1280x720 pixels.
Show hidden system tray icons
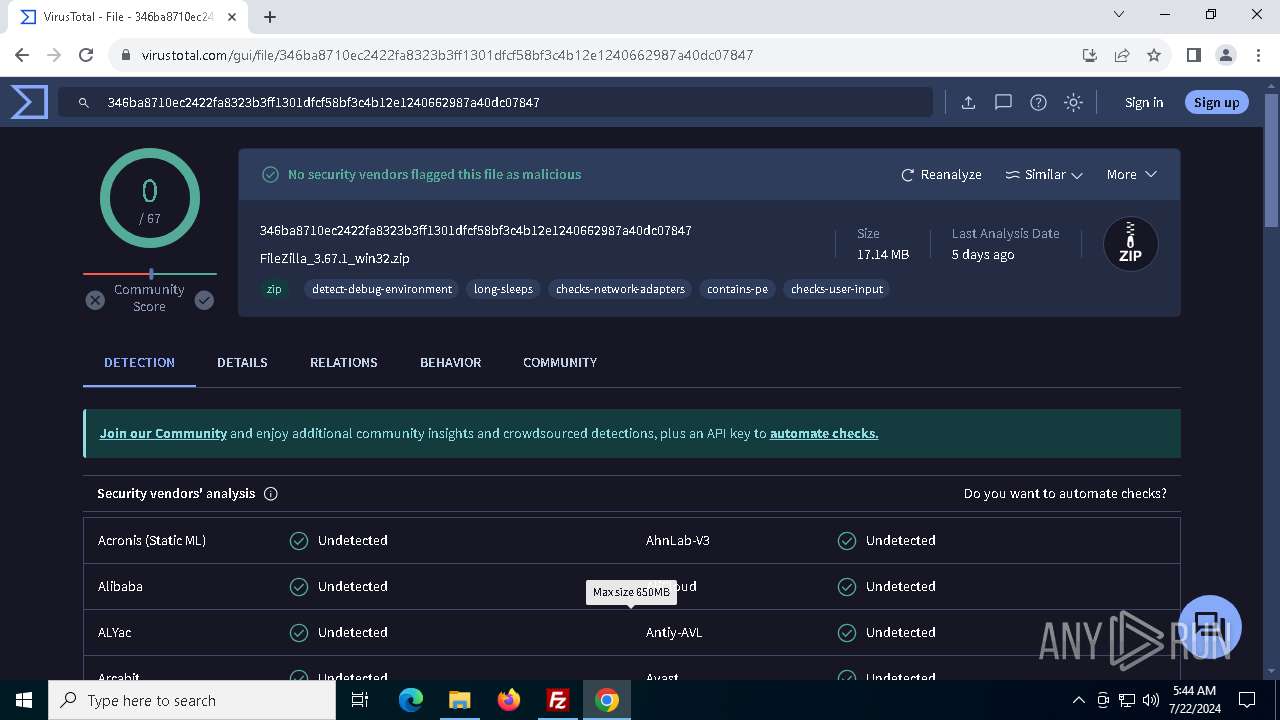coord(1078,700)
